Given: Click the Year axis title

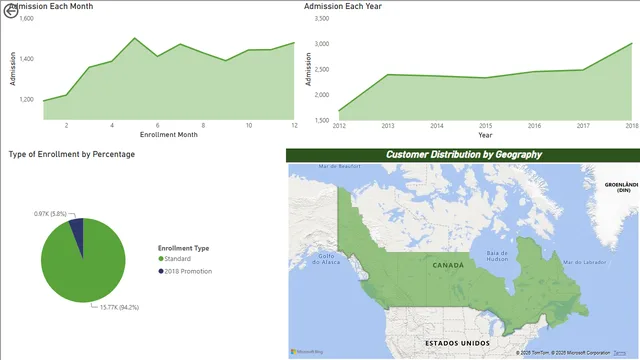Looking at the screenshot, I should tap(485, 135).
